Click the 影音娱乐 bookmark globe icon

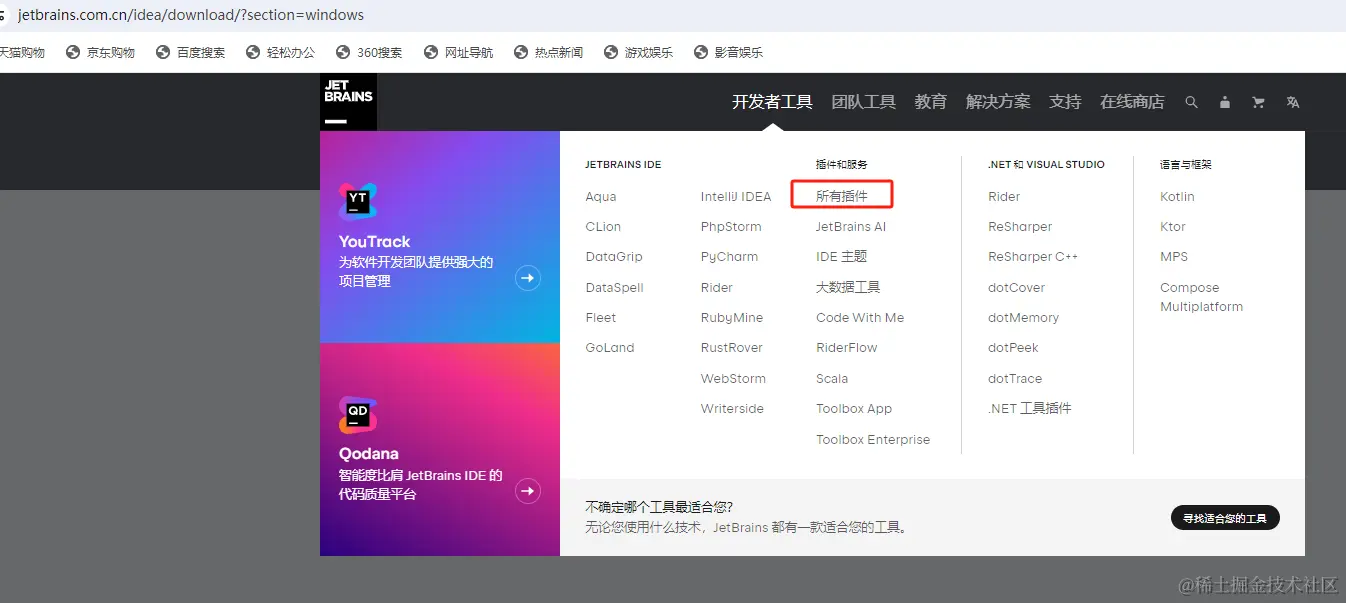[x=701, y=52]
